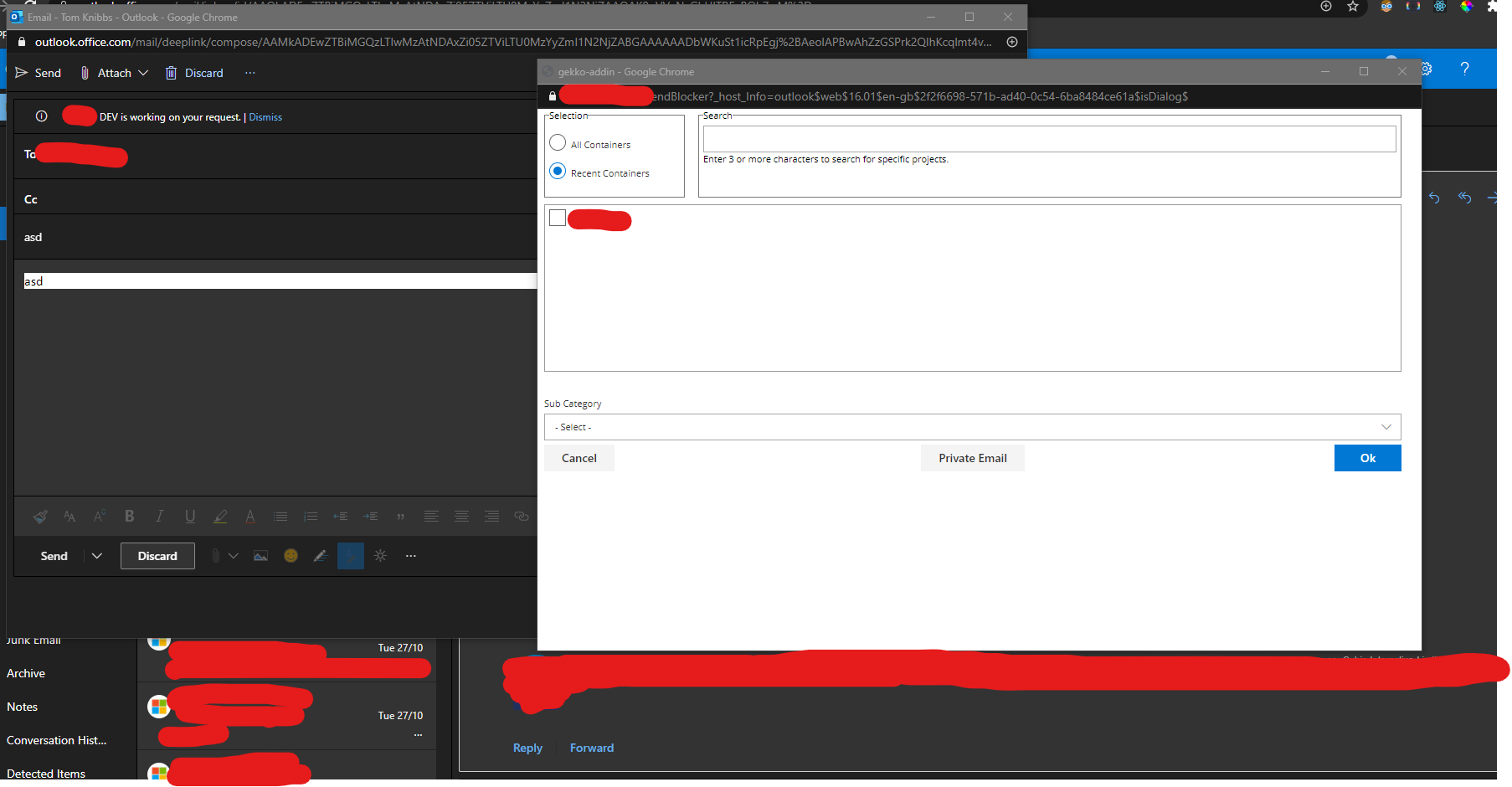Click the Private Email button

pos(972,458)
